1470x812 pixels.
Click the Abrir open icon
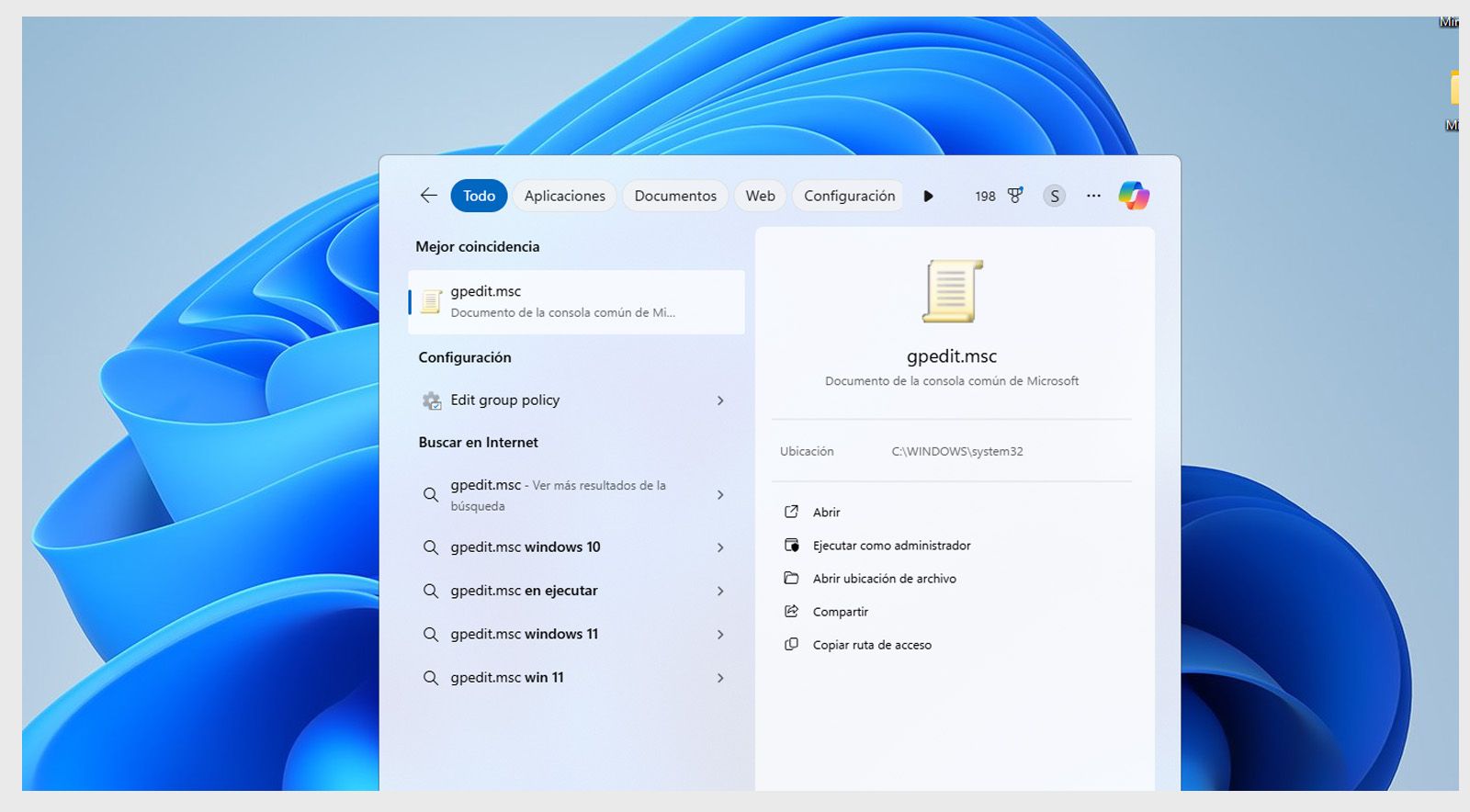pos(791,512)
